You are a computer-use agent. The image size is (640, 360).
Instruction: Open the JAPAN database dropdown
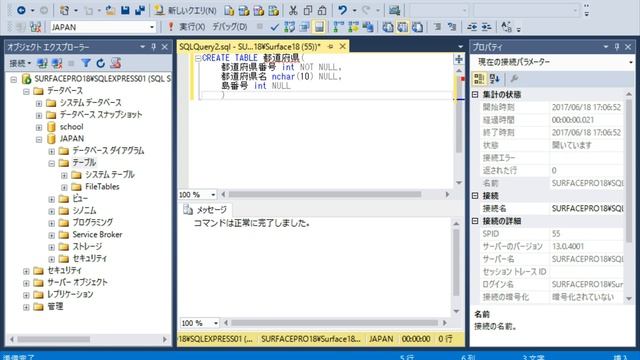coord(152,27)
